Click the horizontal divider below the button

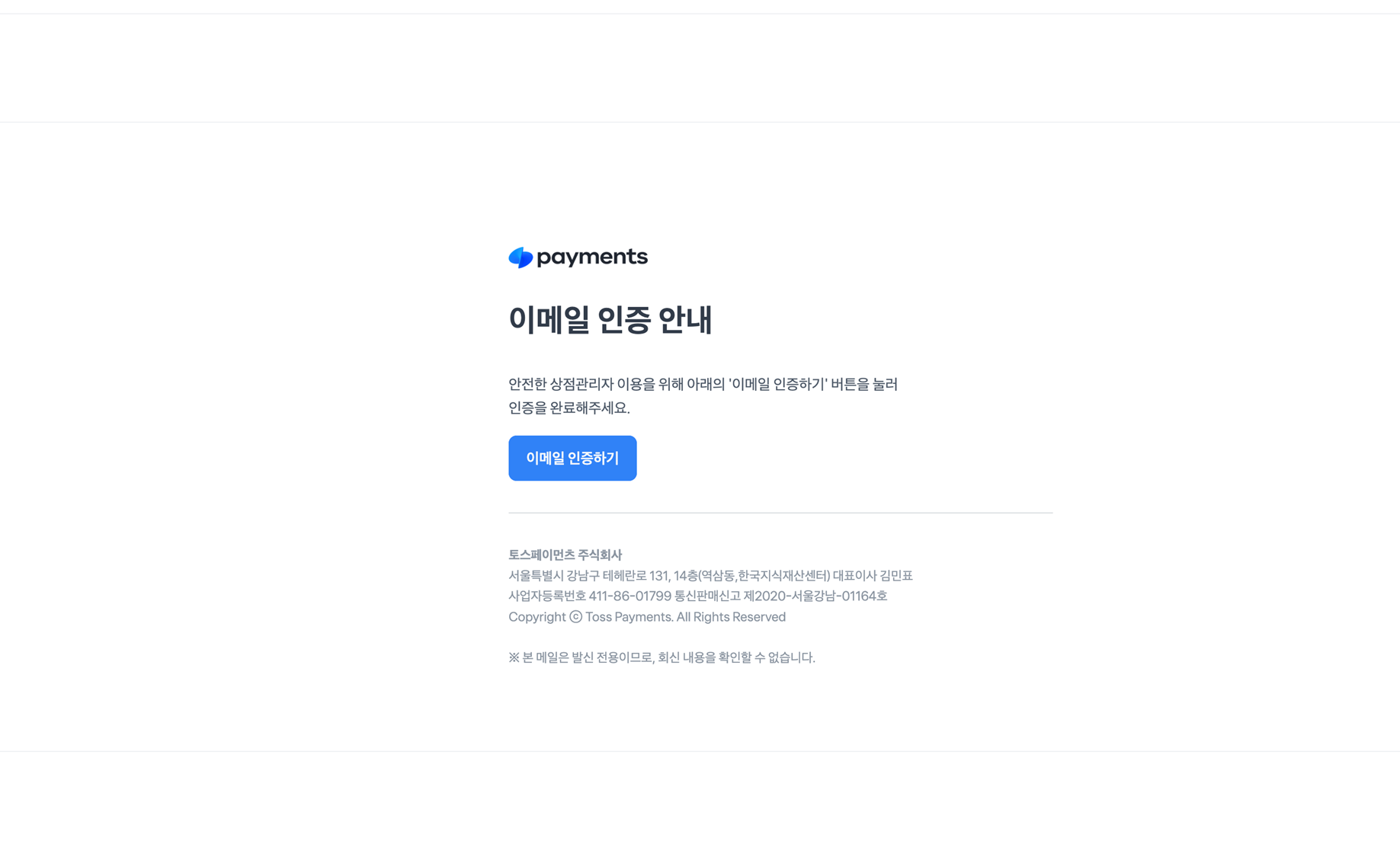pyautogui.click(x=780, y=513)
